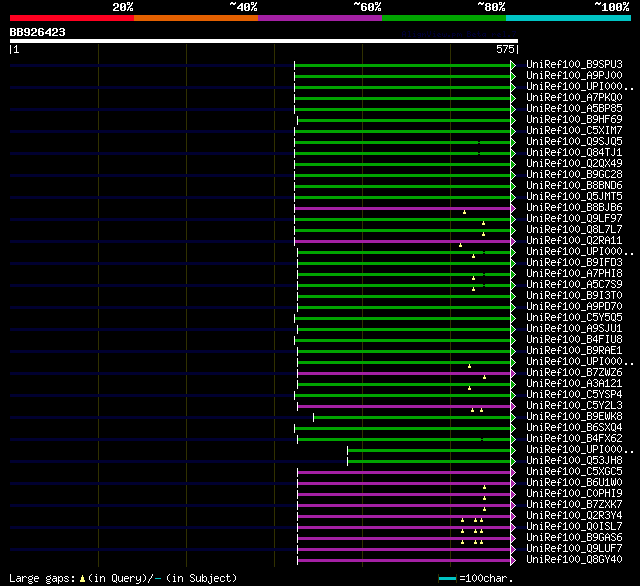
Task: Select the UniRef100_Q2RA11 label
Action: (x=574, y=241)
